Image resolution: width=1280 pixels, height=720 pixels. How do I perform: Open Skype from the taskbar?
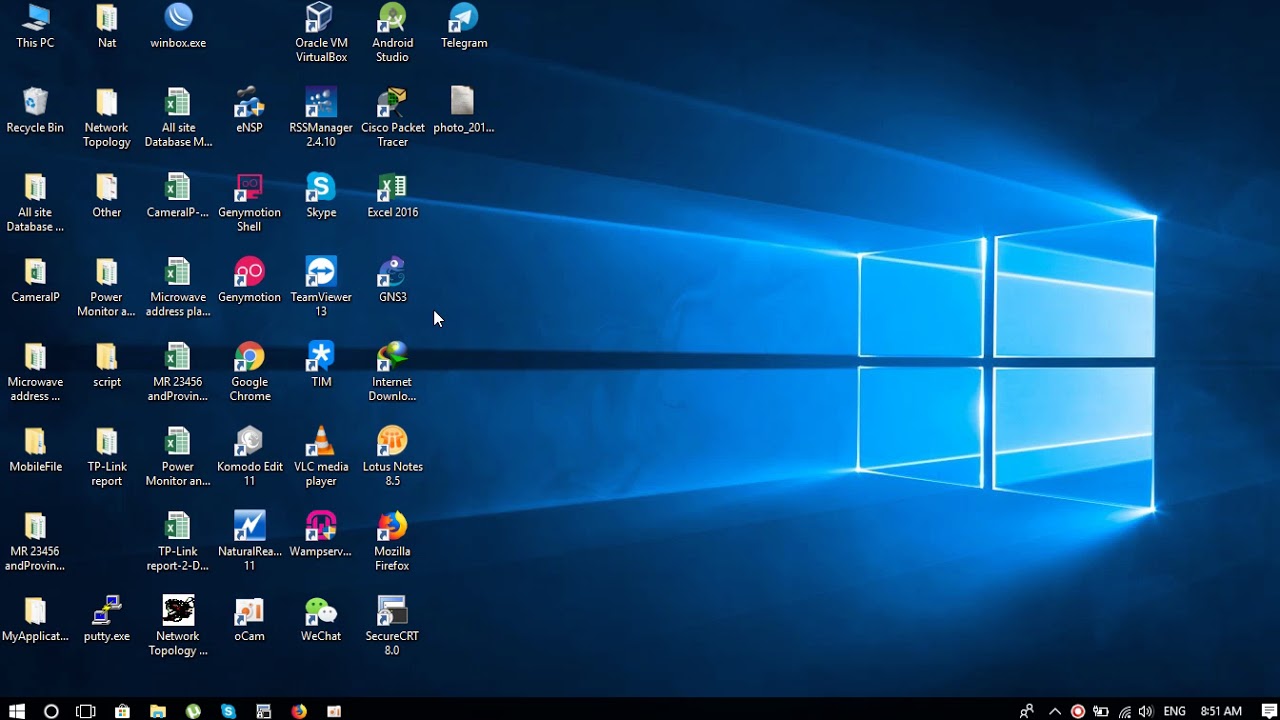click(x=228, y=711)
